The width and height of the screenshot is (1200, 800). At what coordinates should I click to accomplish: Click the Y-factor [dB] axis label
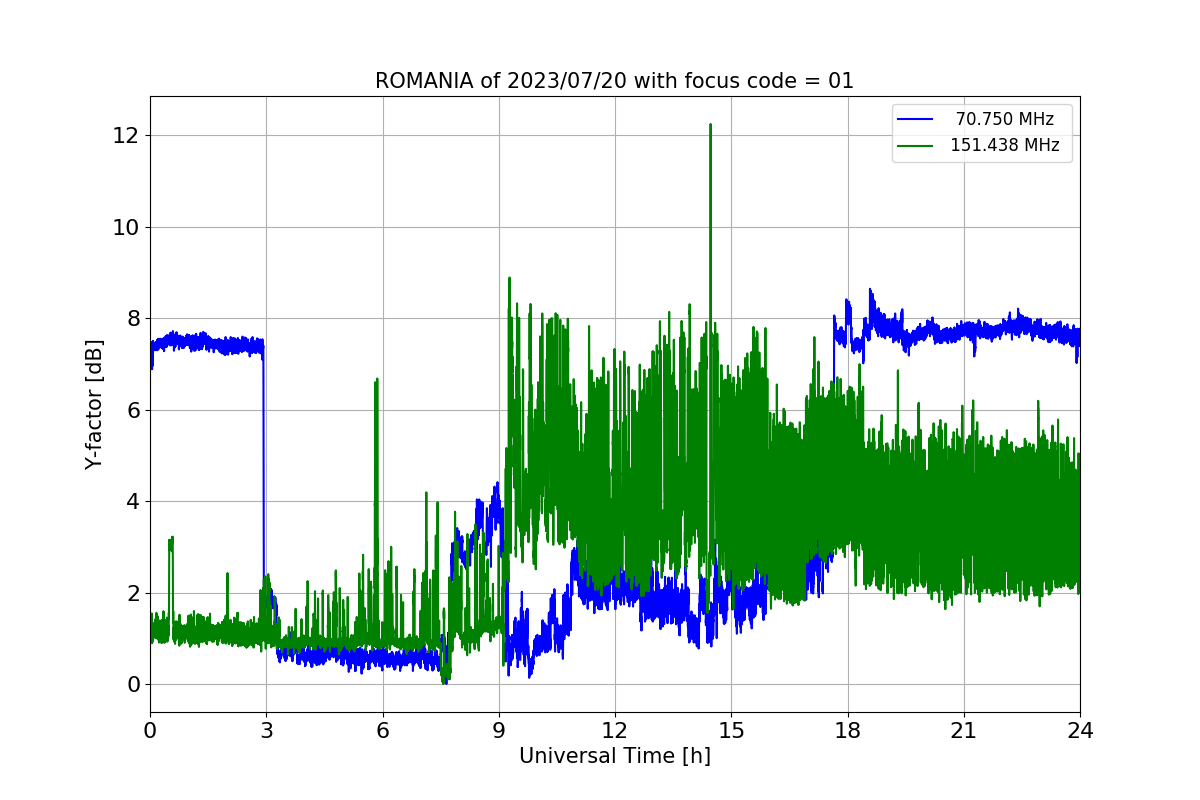point(94,404)
